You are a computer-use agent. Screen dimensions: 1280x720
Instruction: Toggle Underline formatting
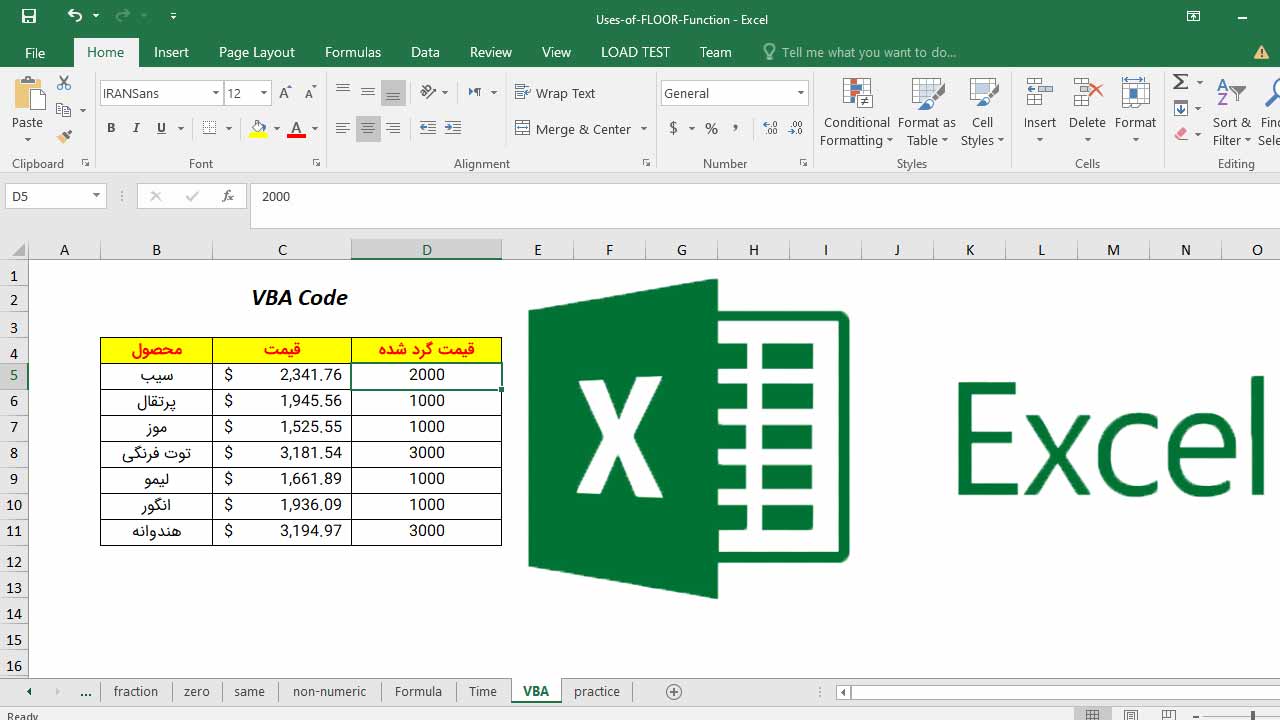pyautogui.click(x=161, y=128)
